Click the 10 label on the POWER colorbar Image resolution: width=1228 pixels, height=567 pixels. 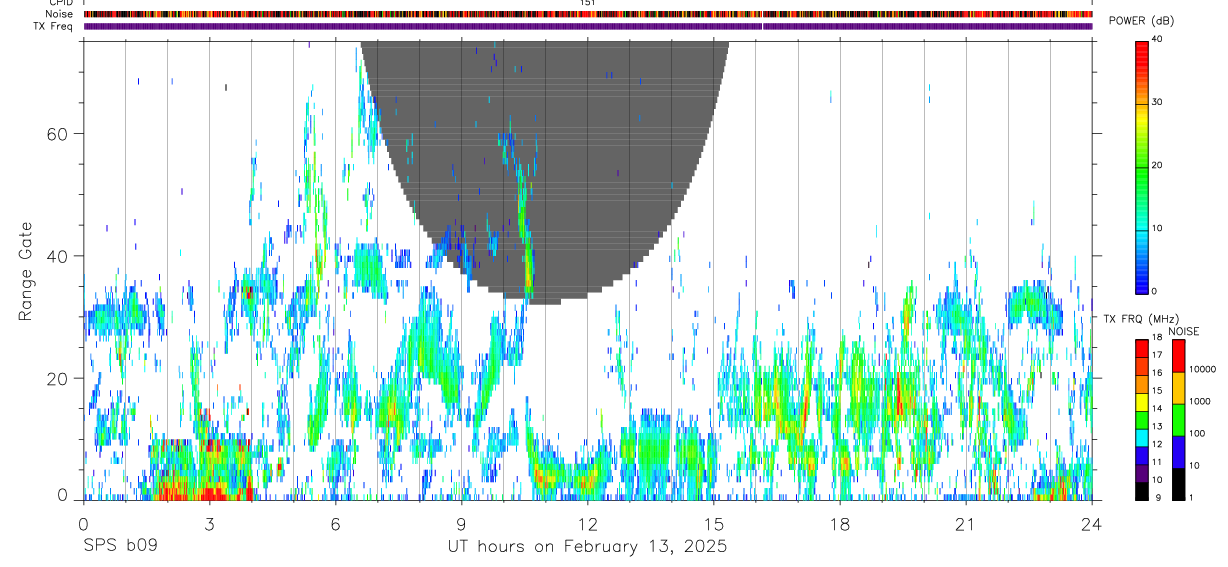pos(1157,229)
